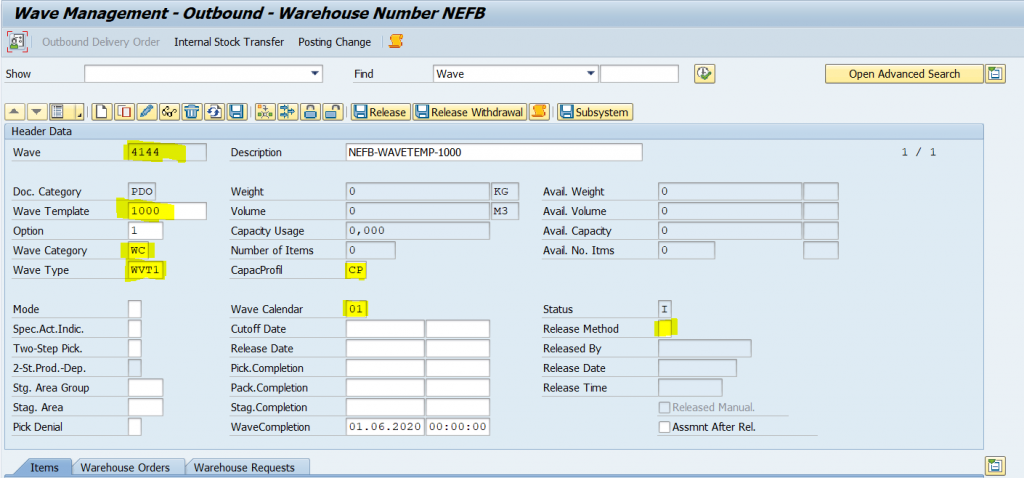
Task: Click the Wave Type value WVT1
Action: [x=146, y=270]
